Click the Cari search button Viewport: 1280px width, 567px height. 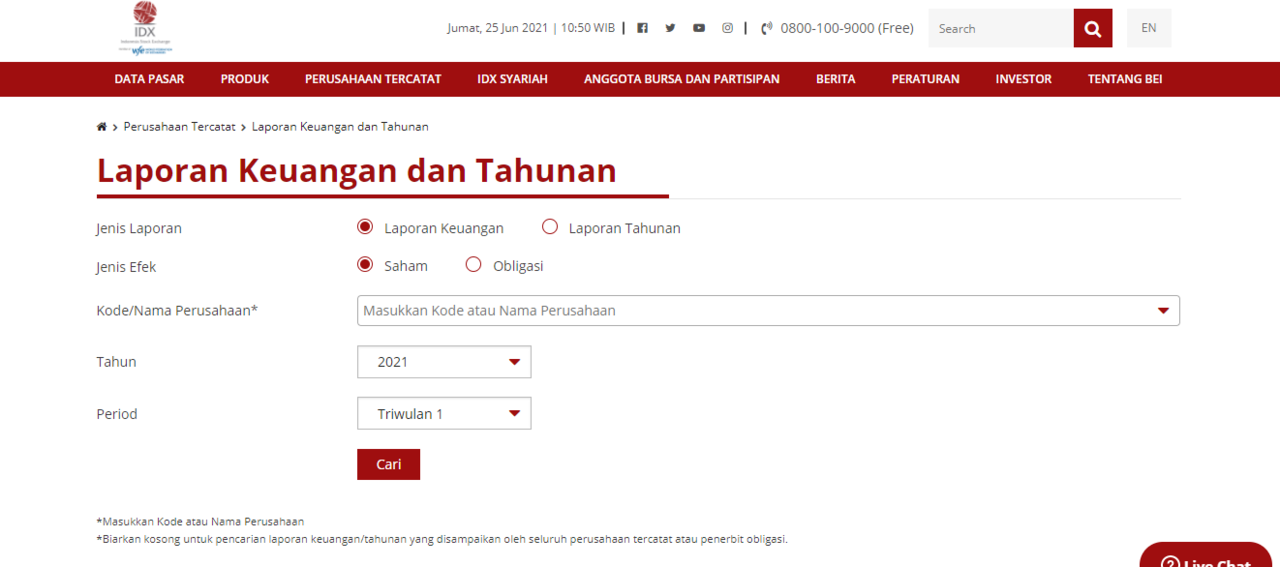tap(388, 464)
